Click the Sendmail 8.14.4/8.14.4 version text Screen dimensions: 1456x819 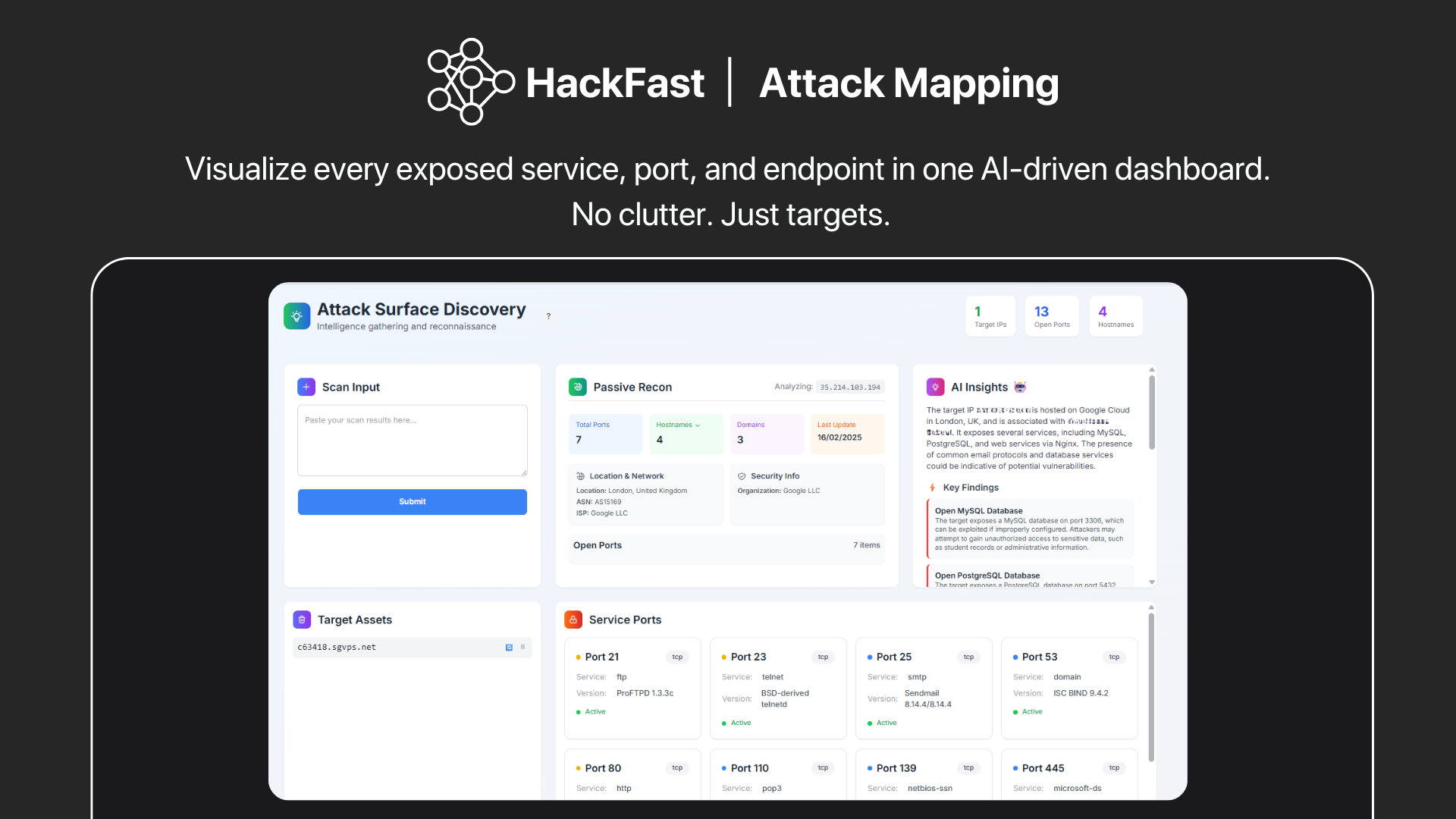[928, 699]
